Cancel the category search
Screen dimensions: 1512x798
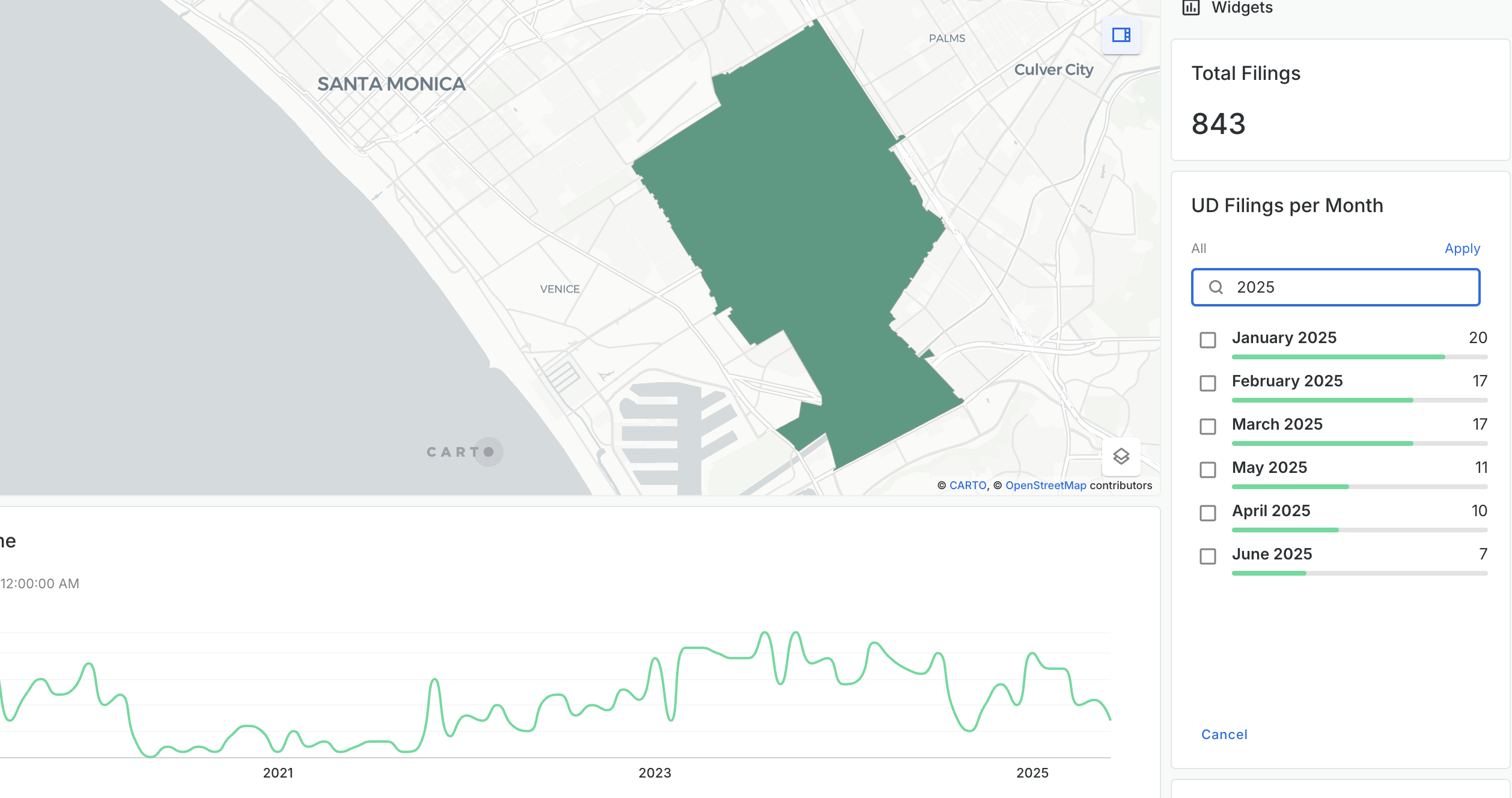[x=1224, y=734]
